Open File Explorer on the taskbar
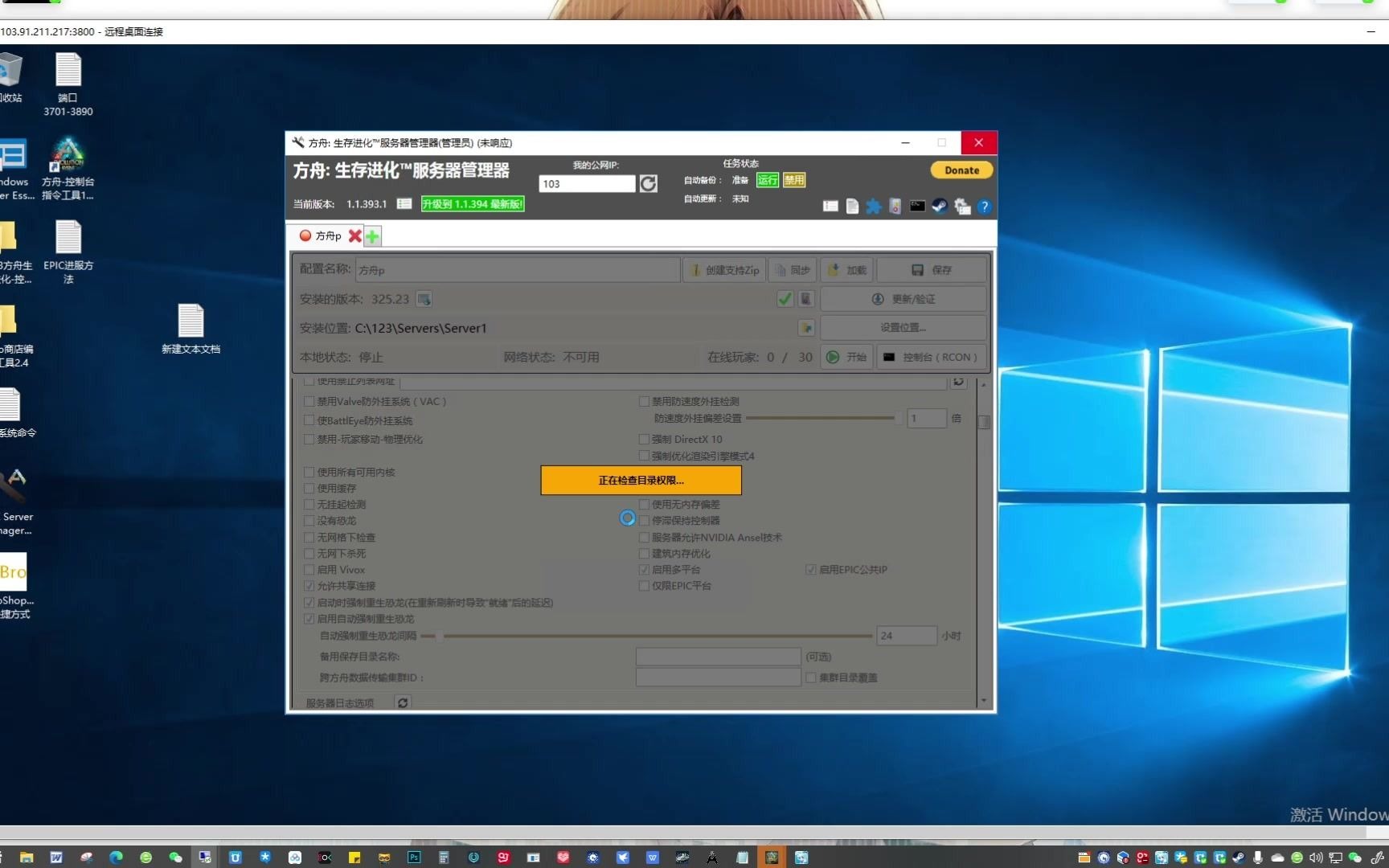Screen dimensions: 1389x868 click(27, 858)
